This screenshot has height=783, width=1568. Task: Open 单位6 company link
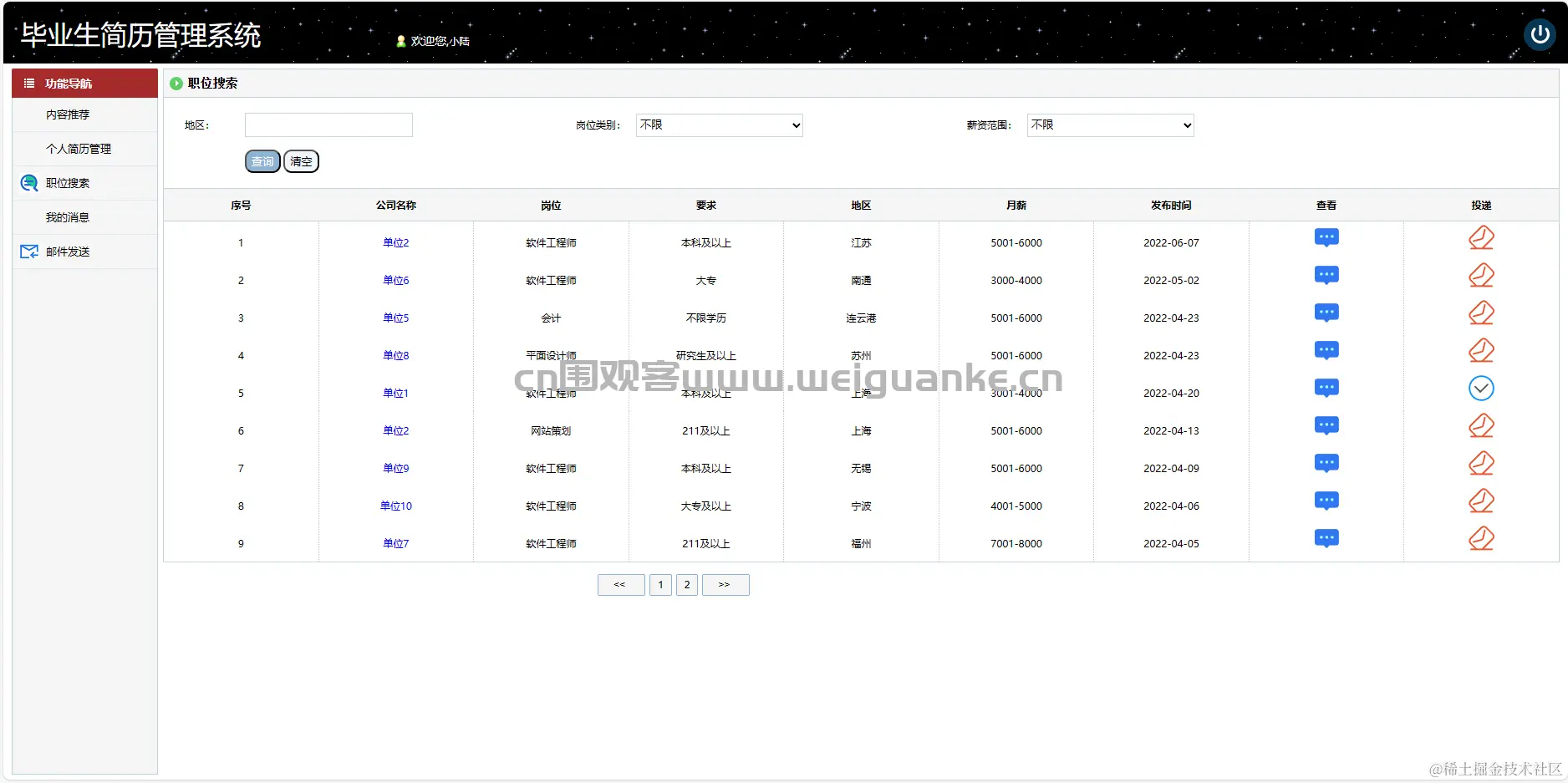click(396, 281)
